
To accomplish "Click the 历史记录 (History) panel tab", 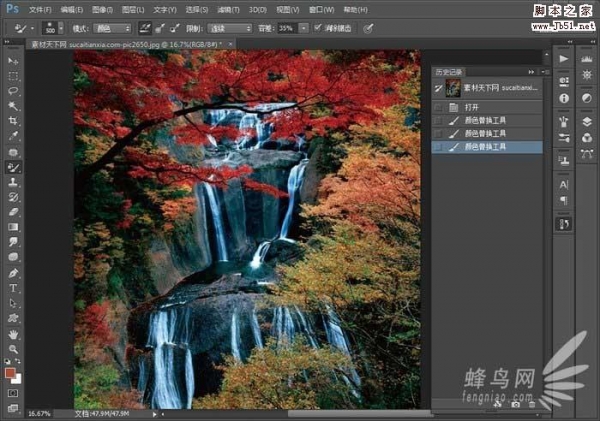I will click(450, 73).
